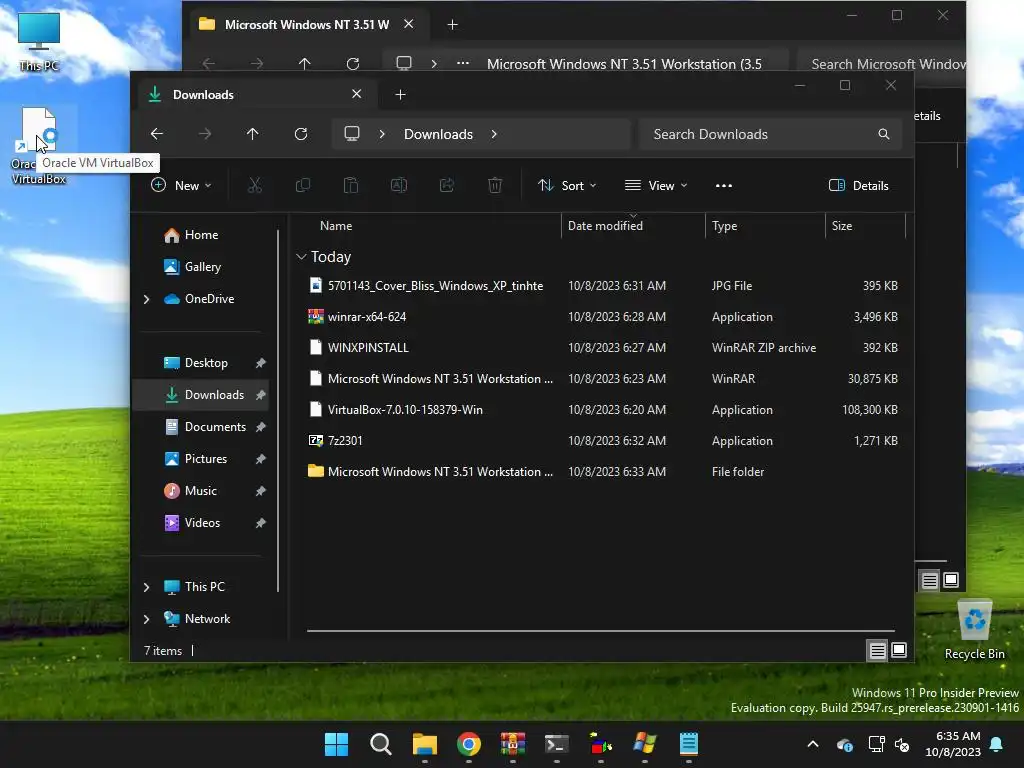Toggle the Details pane in Downloads
This screenshot has height=768, width=1024.
[x=858, y=185]
